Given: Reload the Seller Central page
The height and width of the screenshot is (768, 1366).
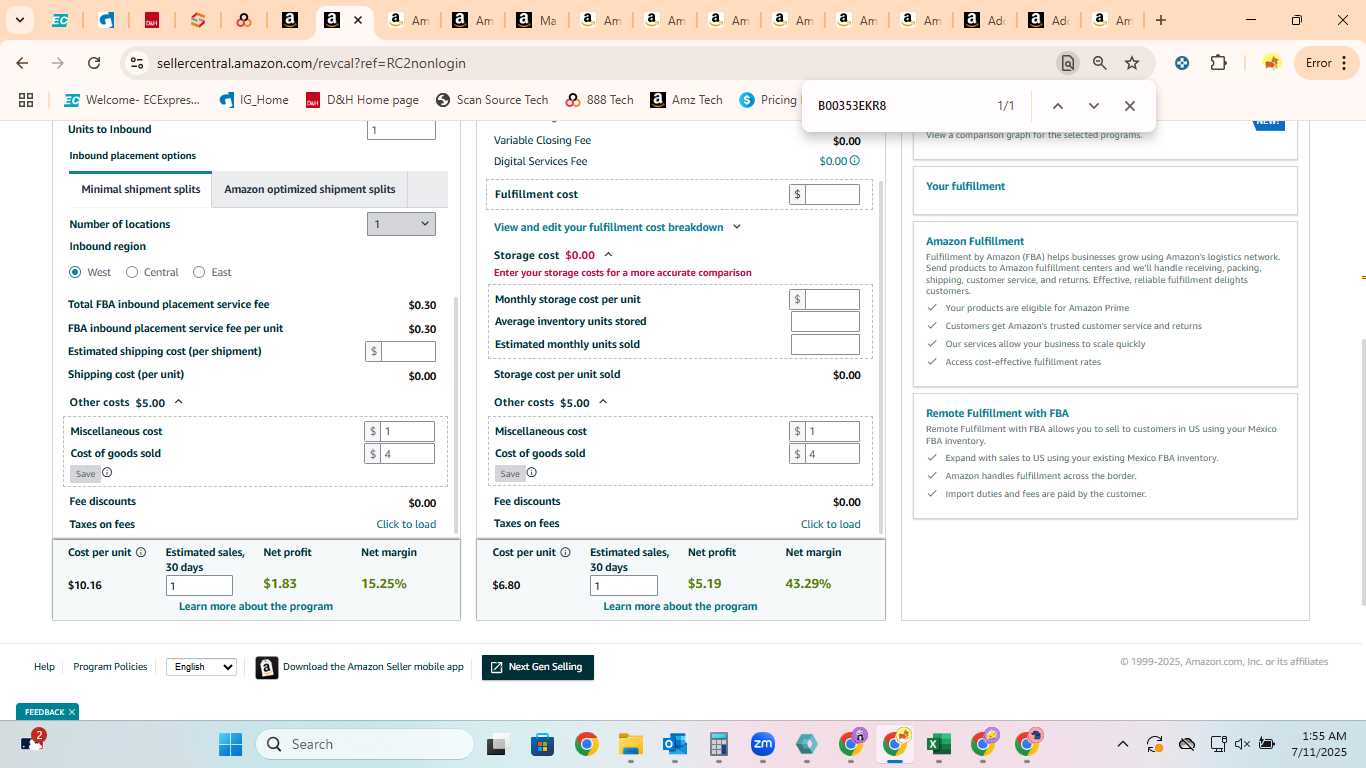Looking at the screenshot, I should click(94, 63).
